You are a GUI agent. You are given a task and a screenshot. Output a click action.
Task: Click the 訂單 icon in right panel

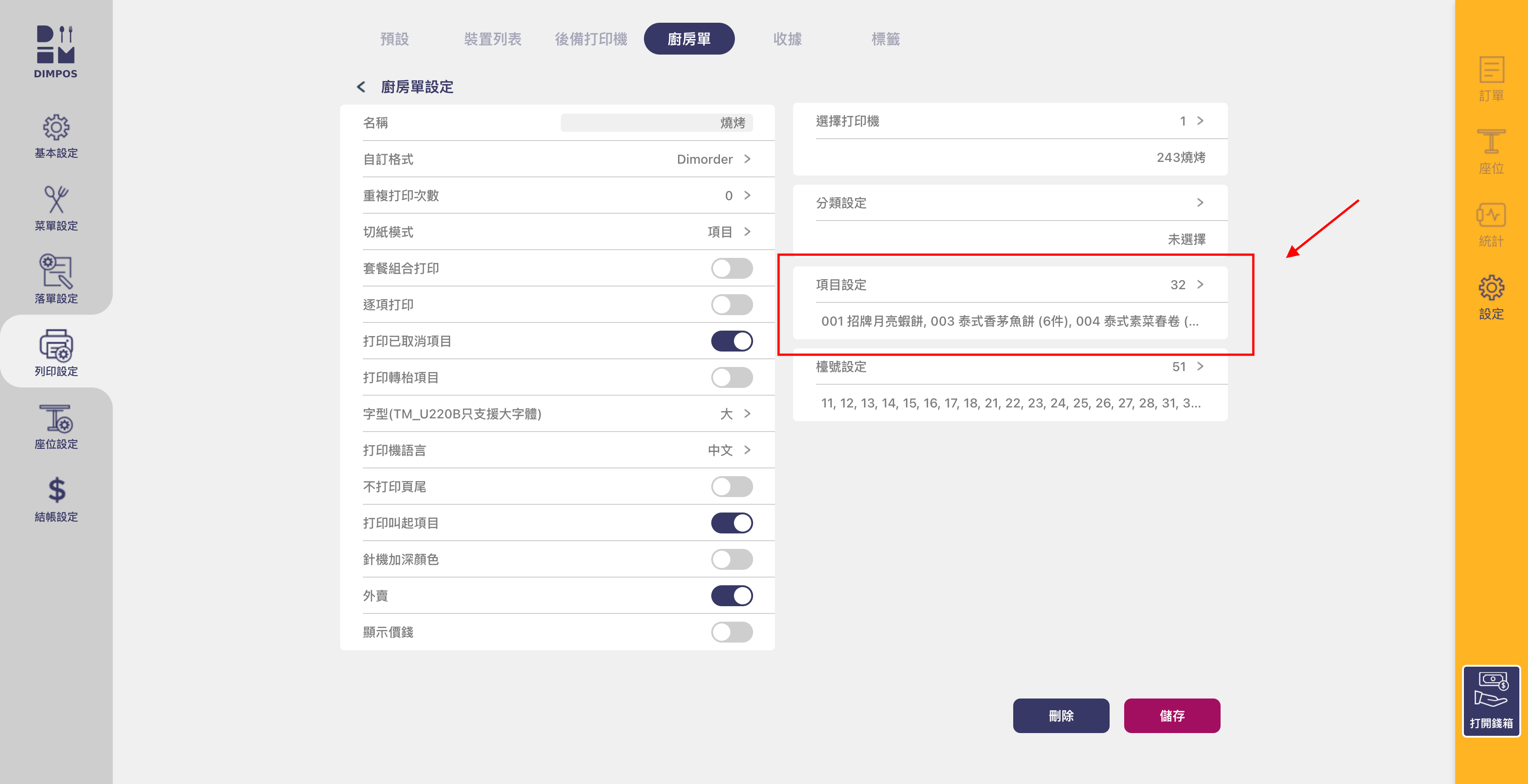[x=1491, y=71]
